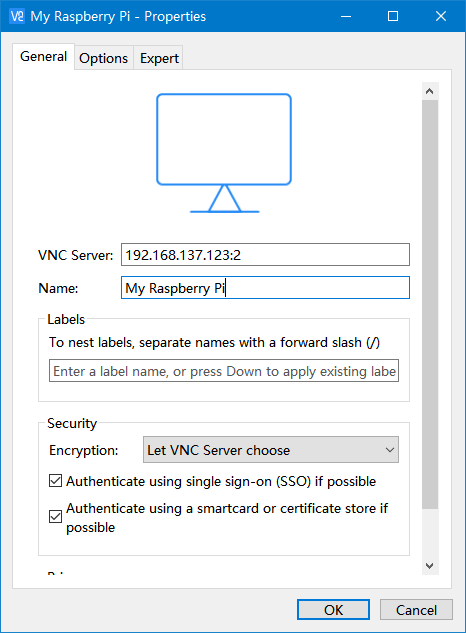Click the scrollbar up arrow
The image size is (466, 633).
pyautogui.click(x=430, y=91)
